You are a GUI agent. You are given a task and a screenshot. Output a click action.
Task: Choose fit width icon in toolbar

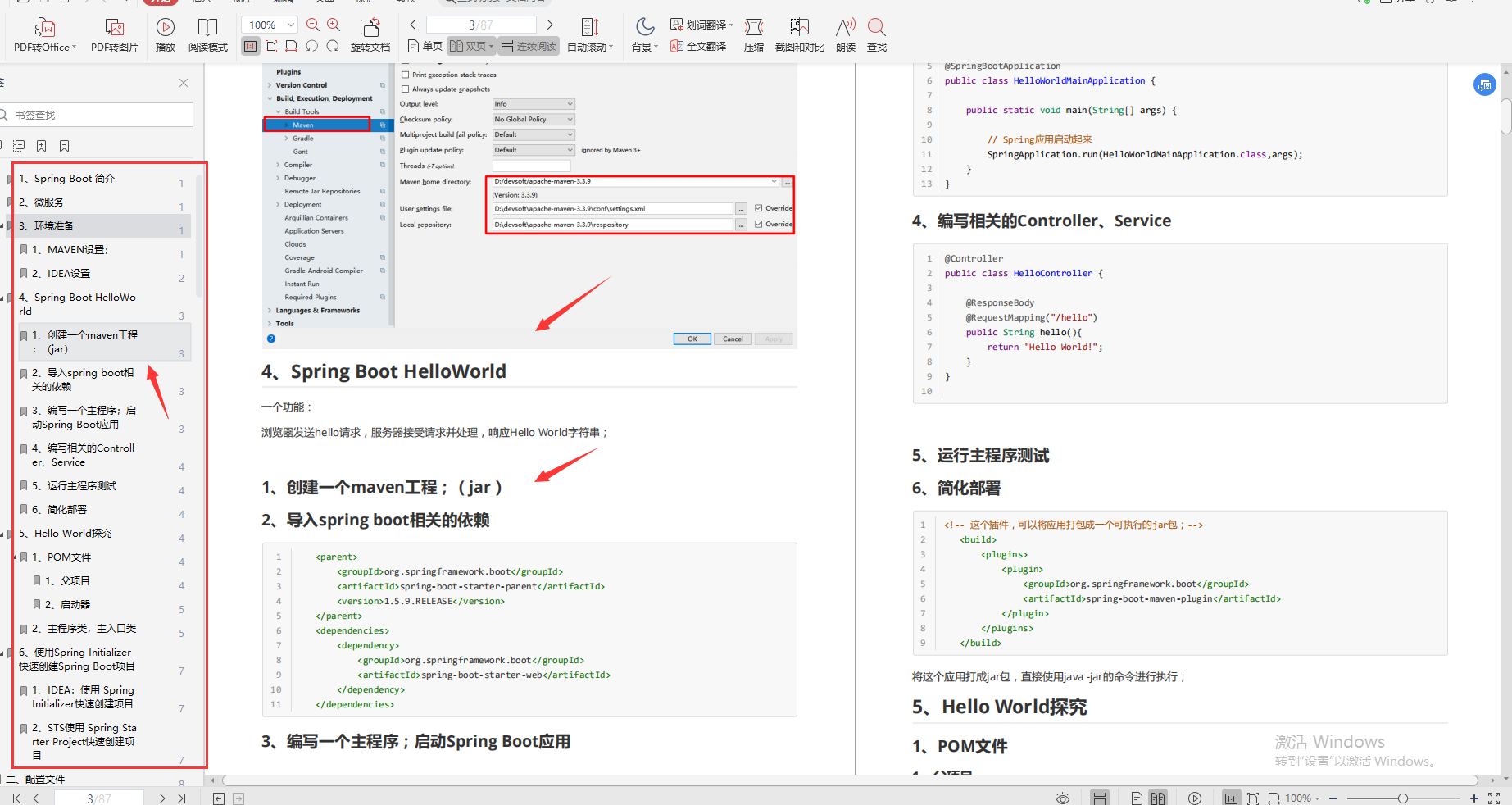click(292, 47)
